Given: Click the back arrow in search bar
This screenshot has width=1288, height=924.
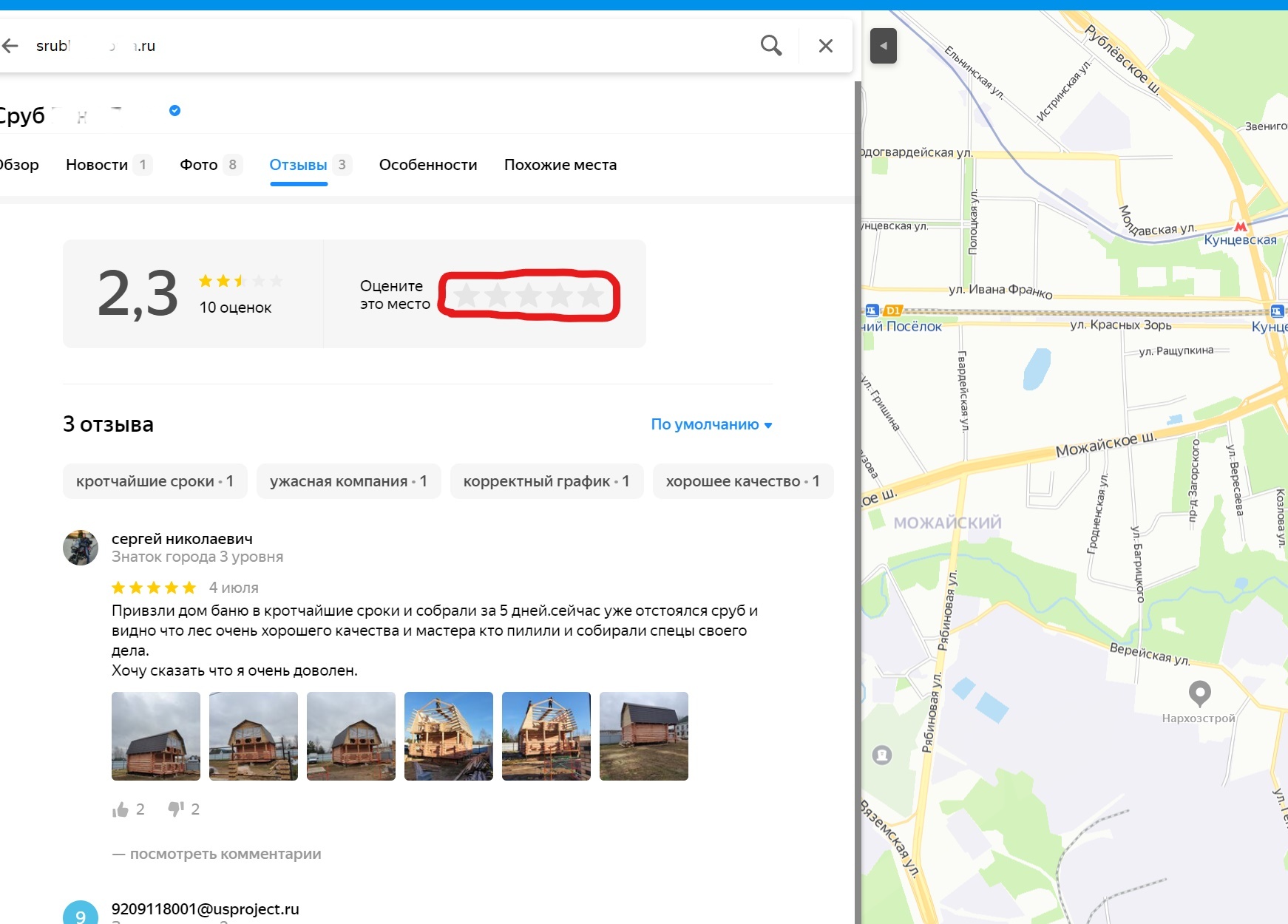Looking at the screenshot, I should [10, 46].
